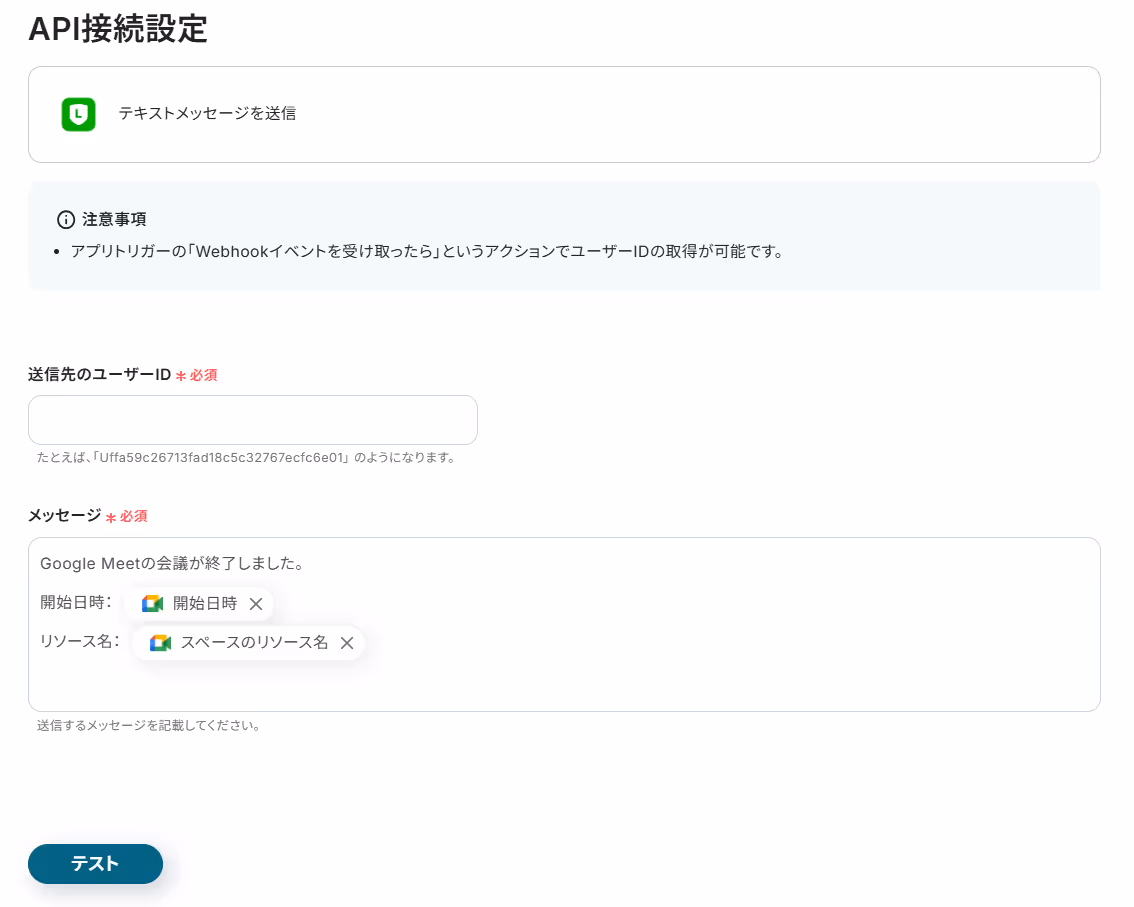This screenshot has height=907, width=1134.
Task: Click the メッセージ field label
Action: (65, 516)
